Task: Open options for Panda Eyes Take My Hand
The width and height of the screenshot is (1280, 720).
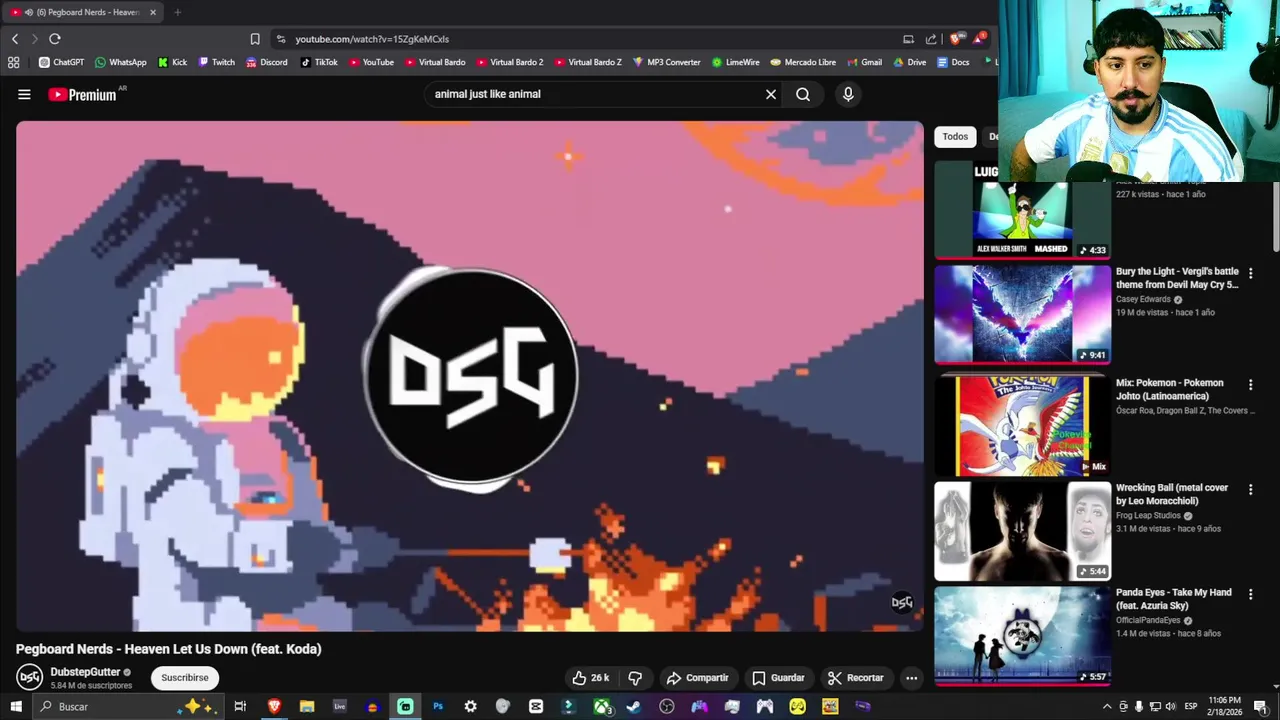Action: [1250, 595]
